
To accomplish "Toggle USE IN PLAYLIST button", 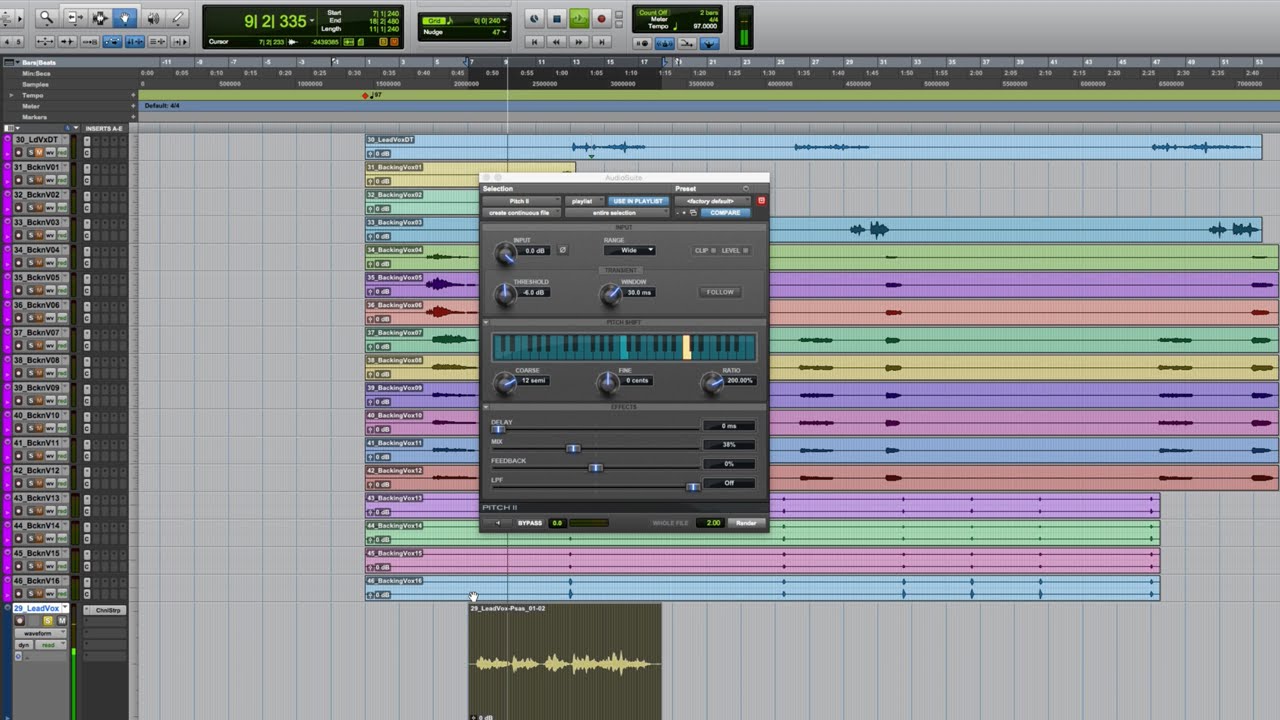I will 638,201.
